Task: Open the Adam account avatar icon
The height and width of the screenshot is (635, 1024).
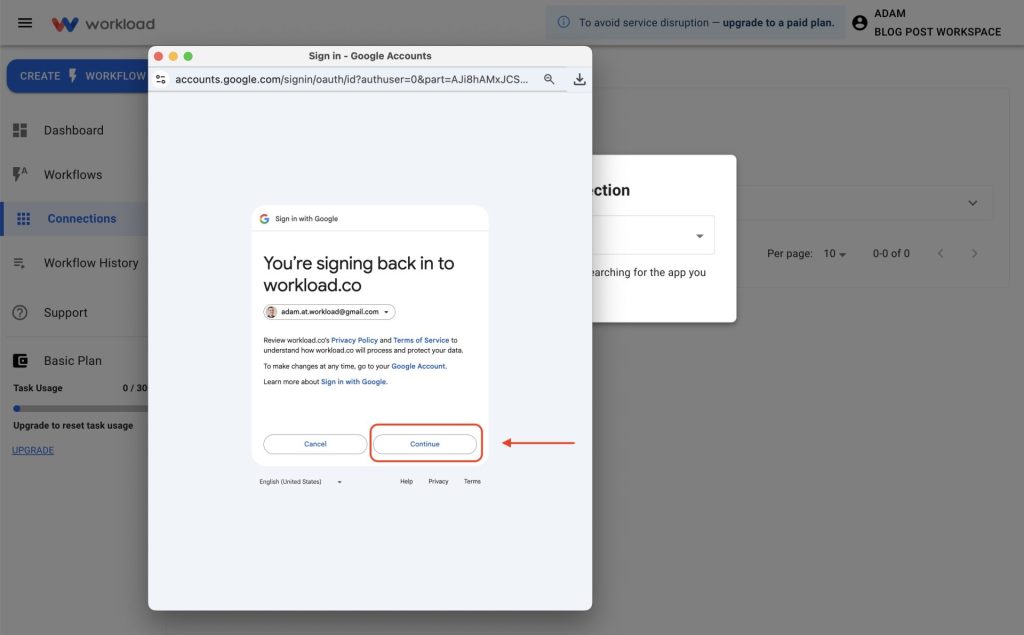Action: point(859,23)
